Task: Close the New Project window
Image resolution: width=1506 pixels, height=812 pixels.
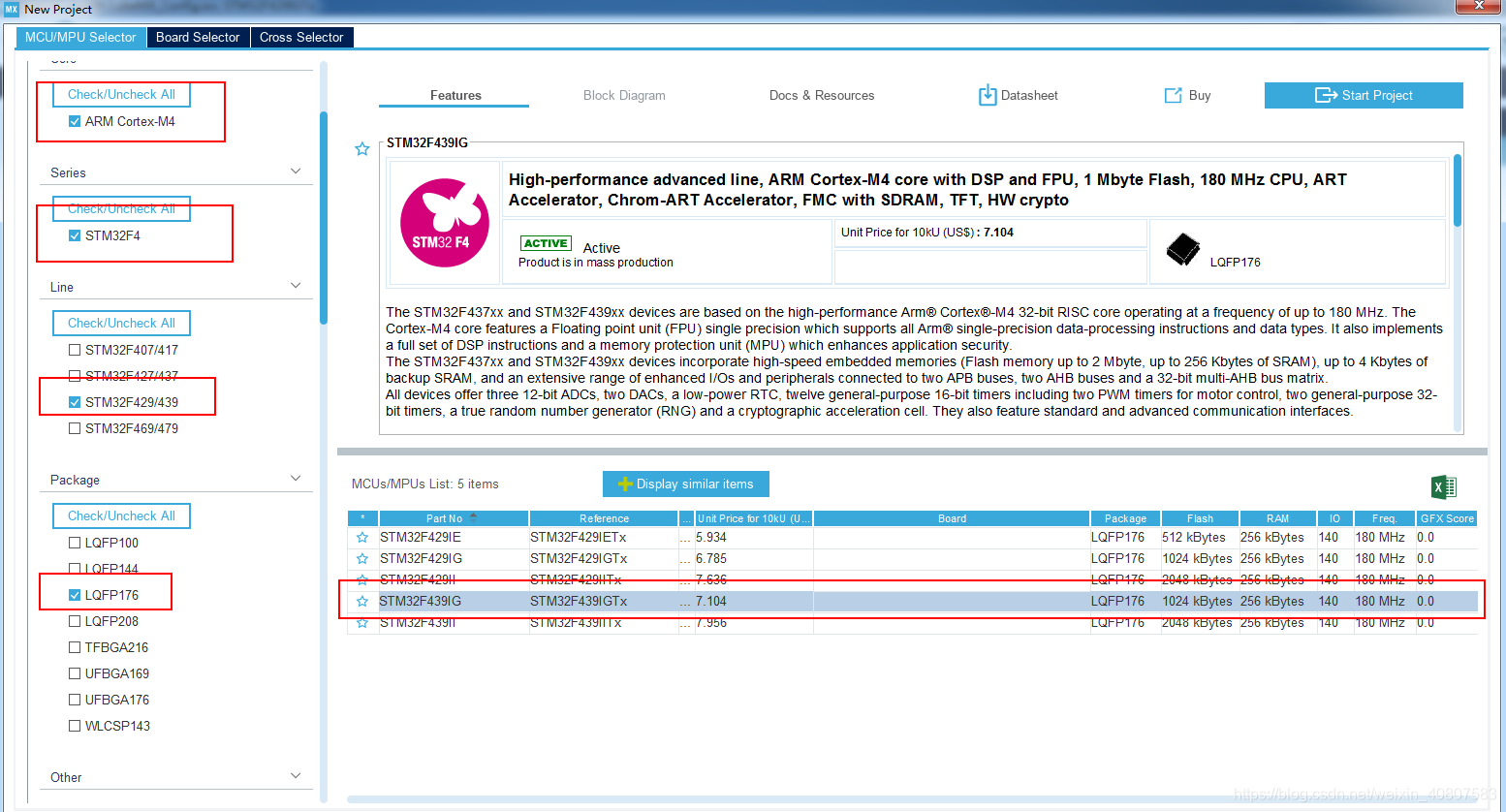Action: (1480, 6)
